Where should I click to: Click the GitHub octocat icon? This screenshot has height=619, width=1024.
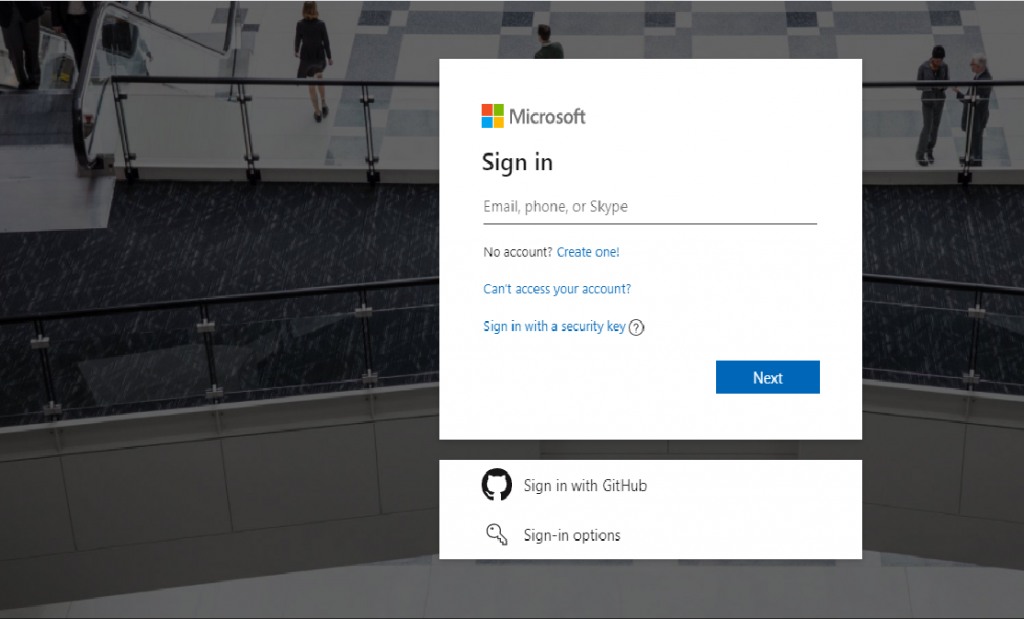click(497, 484)
